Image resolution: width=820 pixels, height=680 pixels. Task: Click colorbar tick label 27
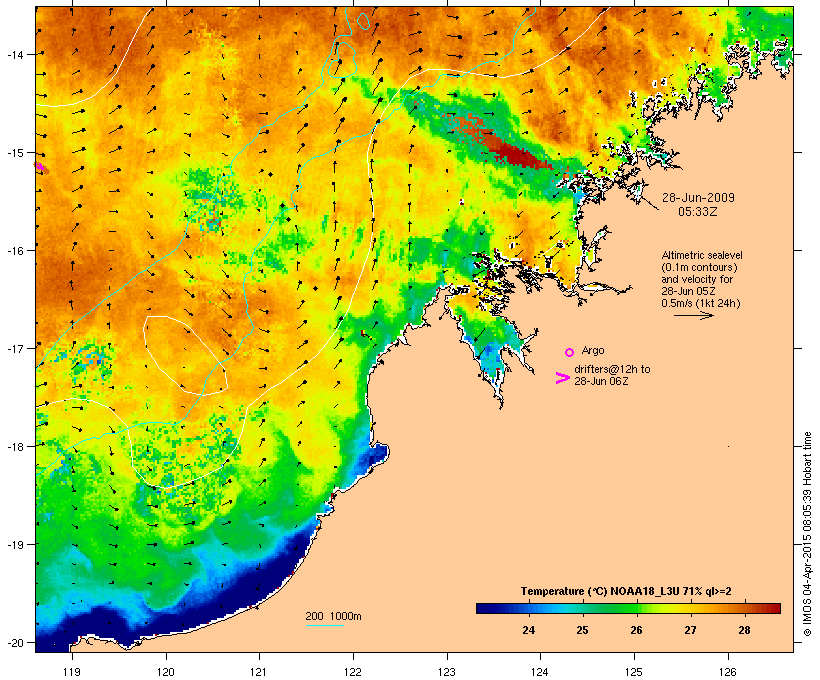pos(690,630)
